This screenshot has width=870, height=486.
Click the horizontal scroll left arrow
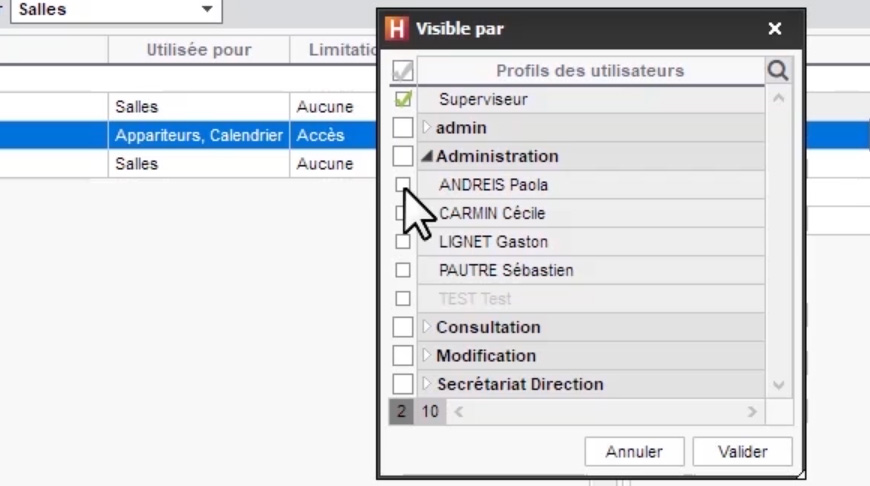tap(459, 412)
